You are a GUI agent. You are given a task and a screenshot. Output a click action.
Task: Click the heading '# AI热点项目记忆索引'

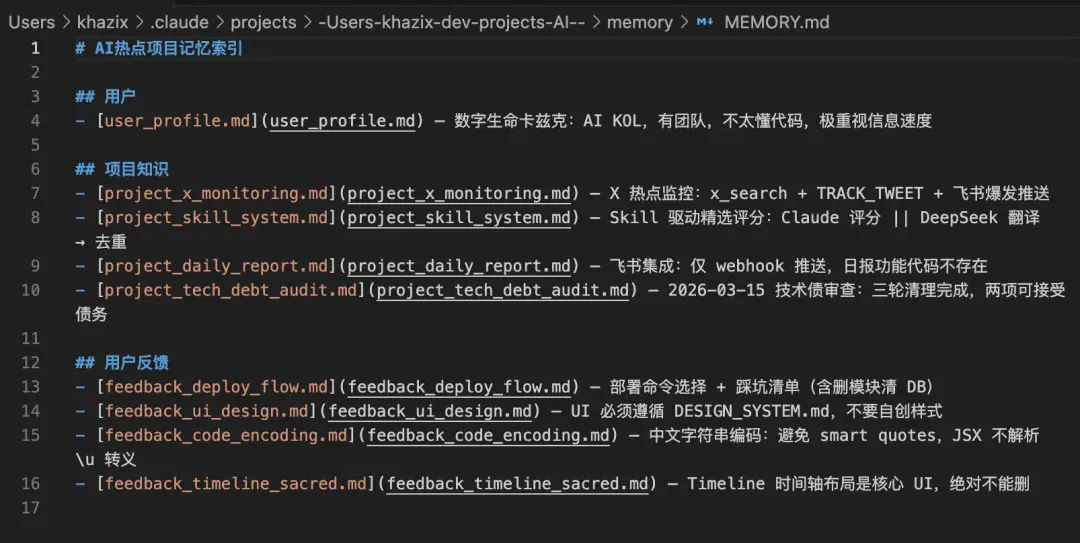(x=159, y=48)
